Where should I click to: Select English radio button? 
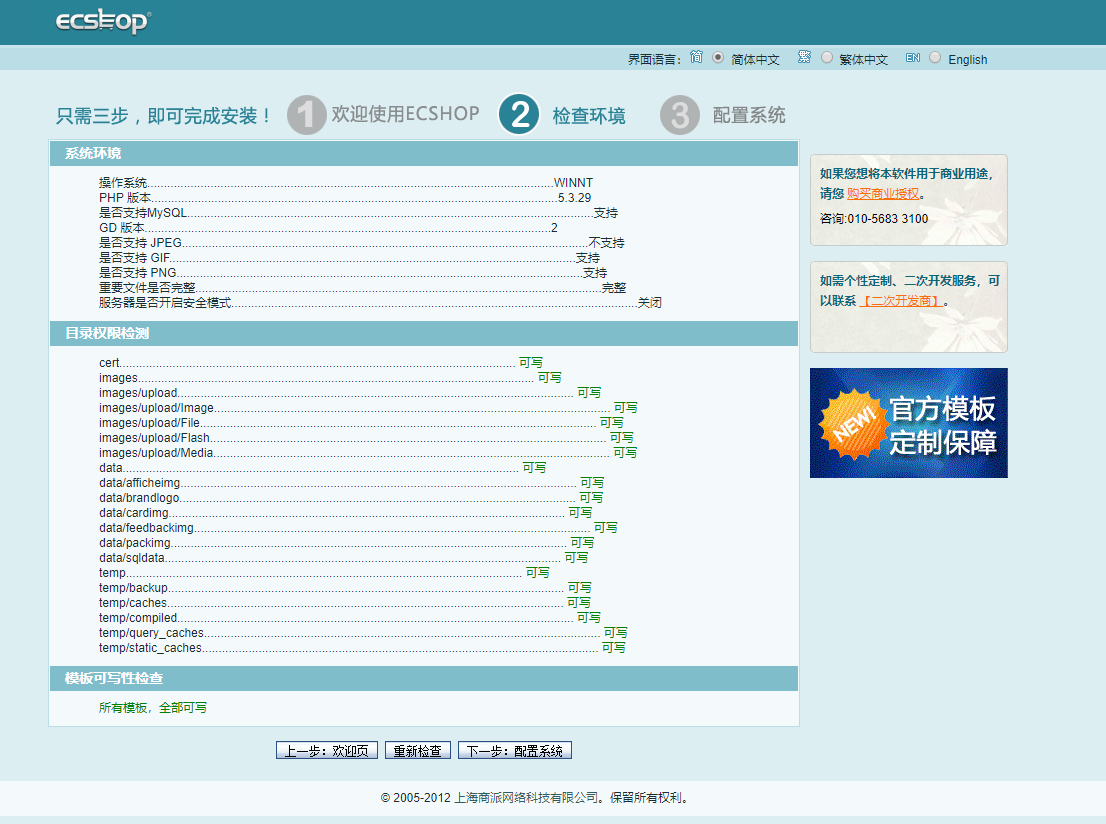935,58
